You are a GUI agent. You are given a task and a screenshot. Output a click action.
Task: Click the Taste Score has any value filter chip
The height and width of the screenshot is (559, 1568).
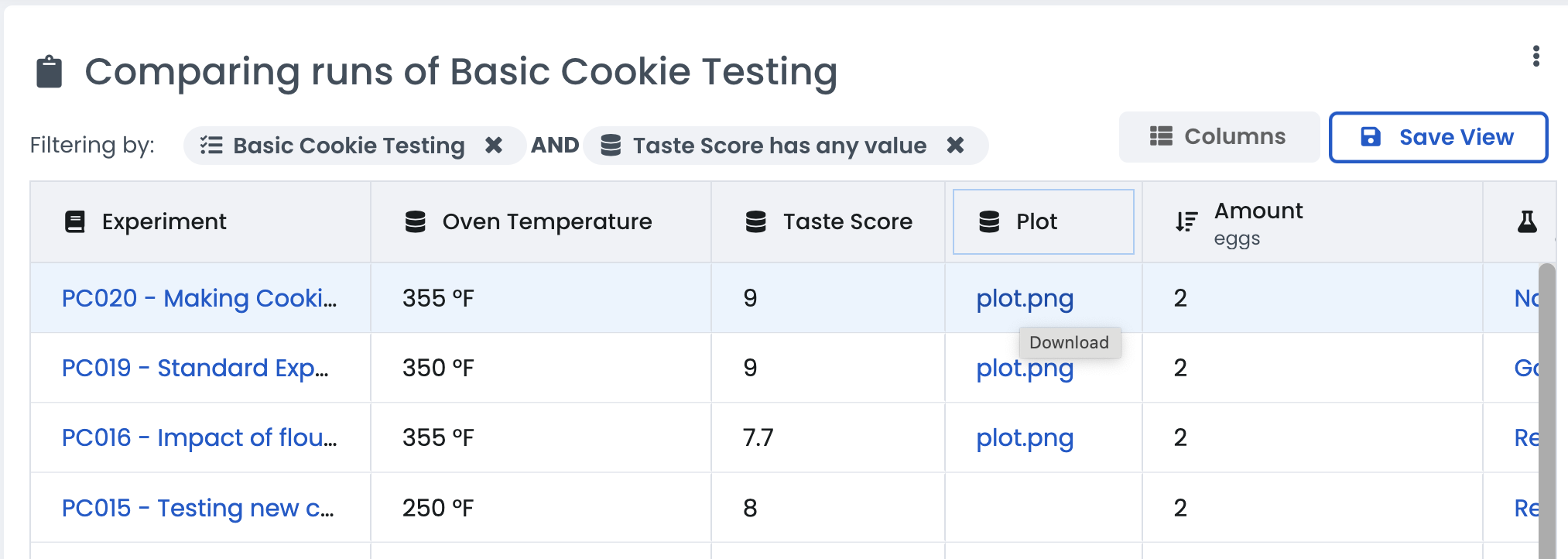(779, 146)
